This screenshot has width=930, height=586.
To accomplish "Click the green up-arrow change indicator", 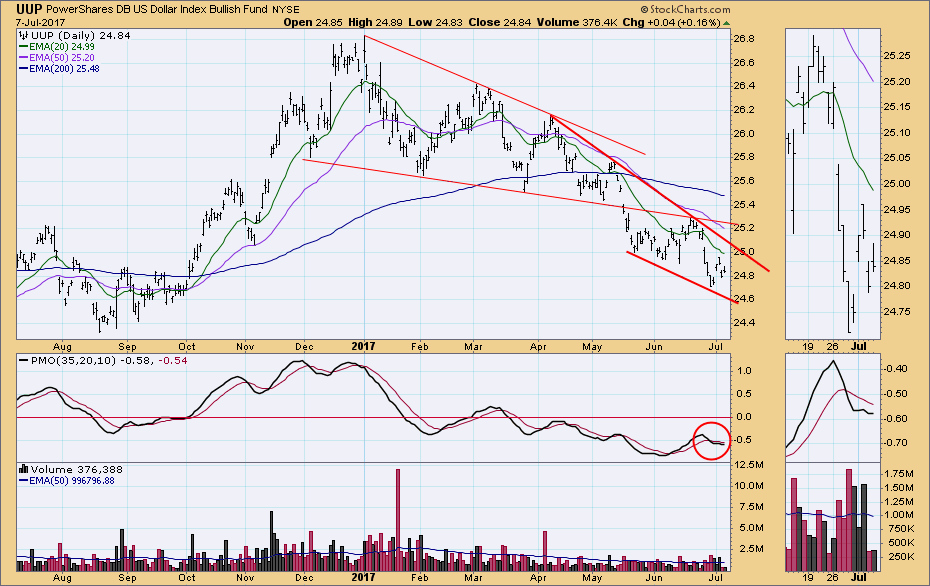I will [x=727, y=23].
